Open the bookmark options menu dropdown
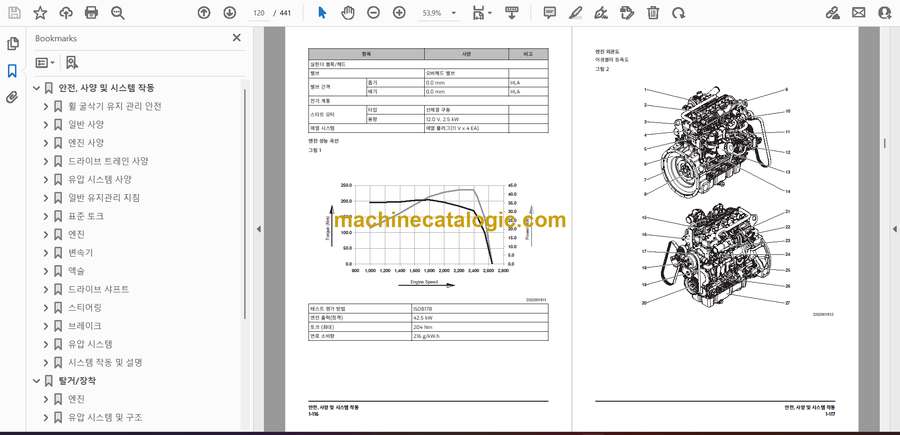The width and height of the screenshot is (900, 435). pos(45,62)
